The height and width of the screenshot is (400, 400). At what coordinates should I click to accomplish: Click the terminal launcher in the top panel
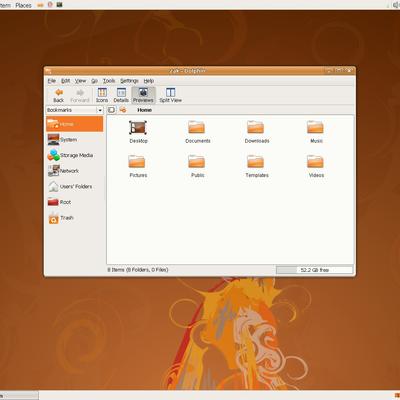point(59,5)
